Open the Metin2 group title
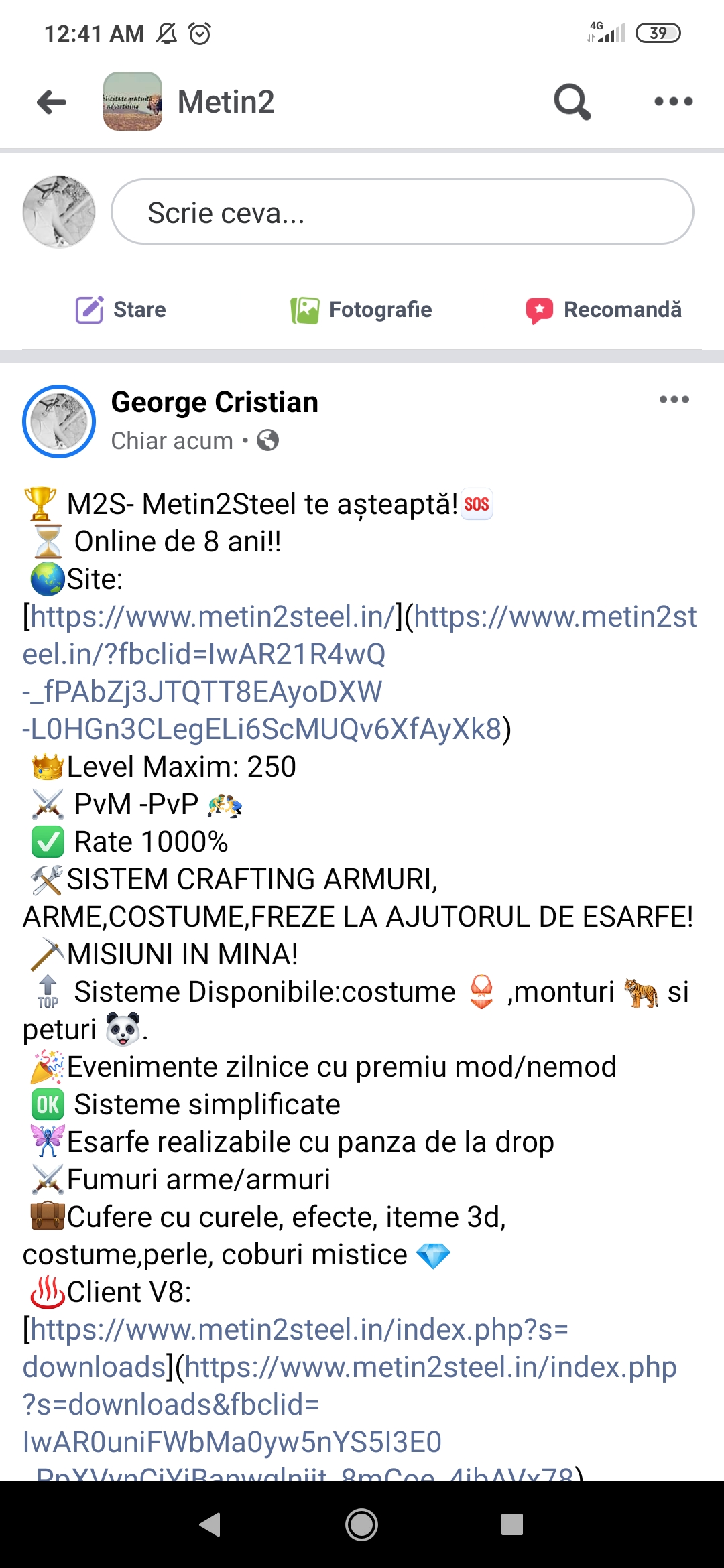Viewport: 724px width, 1568px height. tap(226, 103)
